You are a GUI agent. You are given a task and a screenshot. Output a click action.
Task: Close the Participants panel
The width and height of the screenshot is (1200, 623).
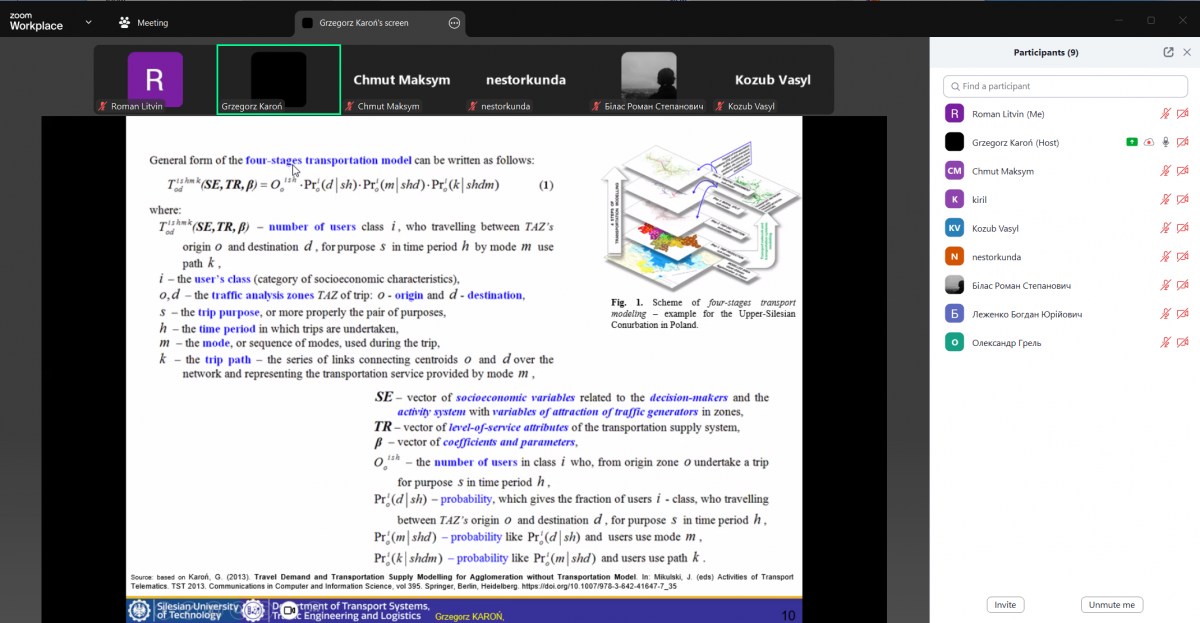coord(1186,52)
